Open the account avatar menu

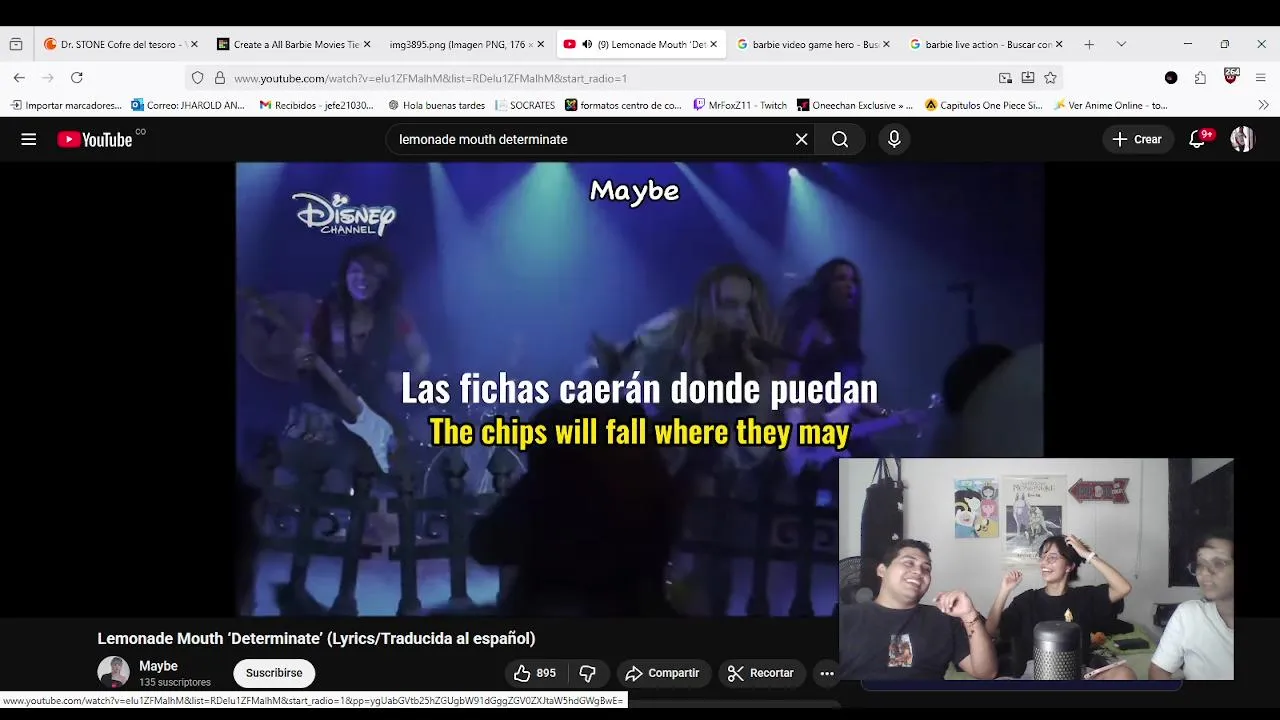coord(1242,140)
